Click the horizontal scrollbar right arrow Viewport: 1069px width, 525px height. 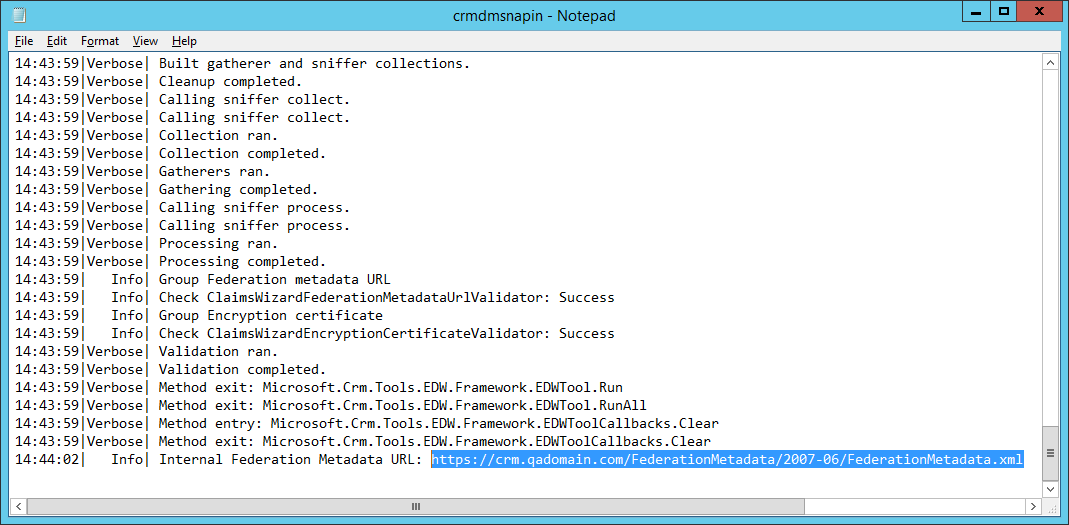(1033, 507)
